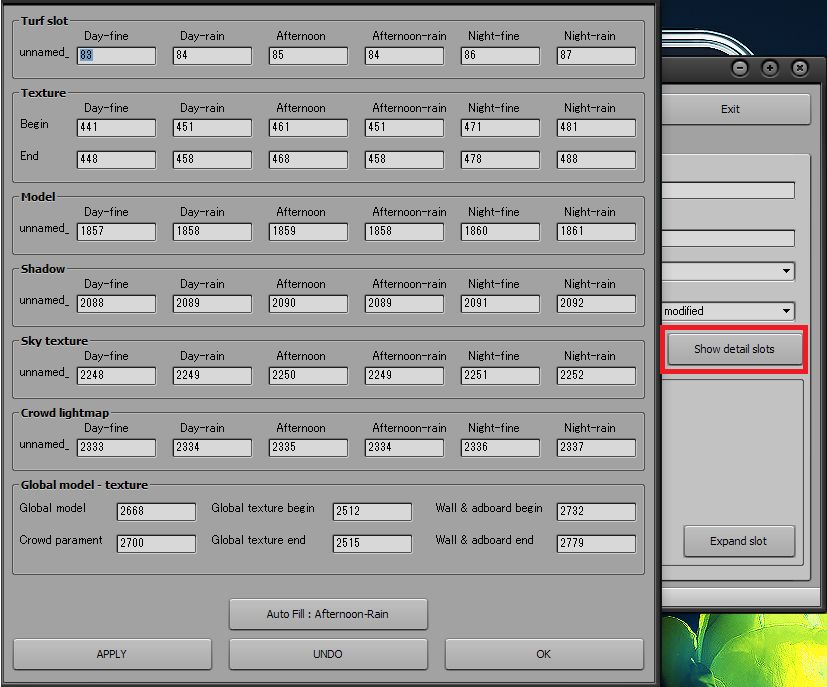Focus the Texture End Night-rain field
The width and height of the screenshot is (827, 687).
tap(596, 160)
